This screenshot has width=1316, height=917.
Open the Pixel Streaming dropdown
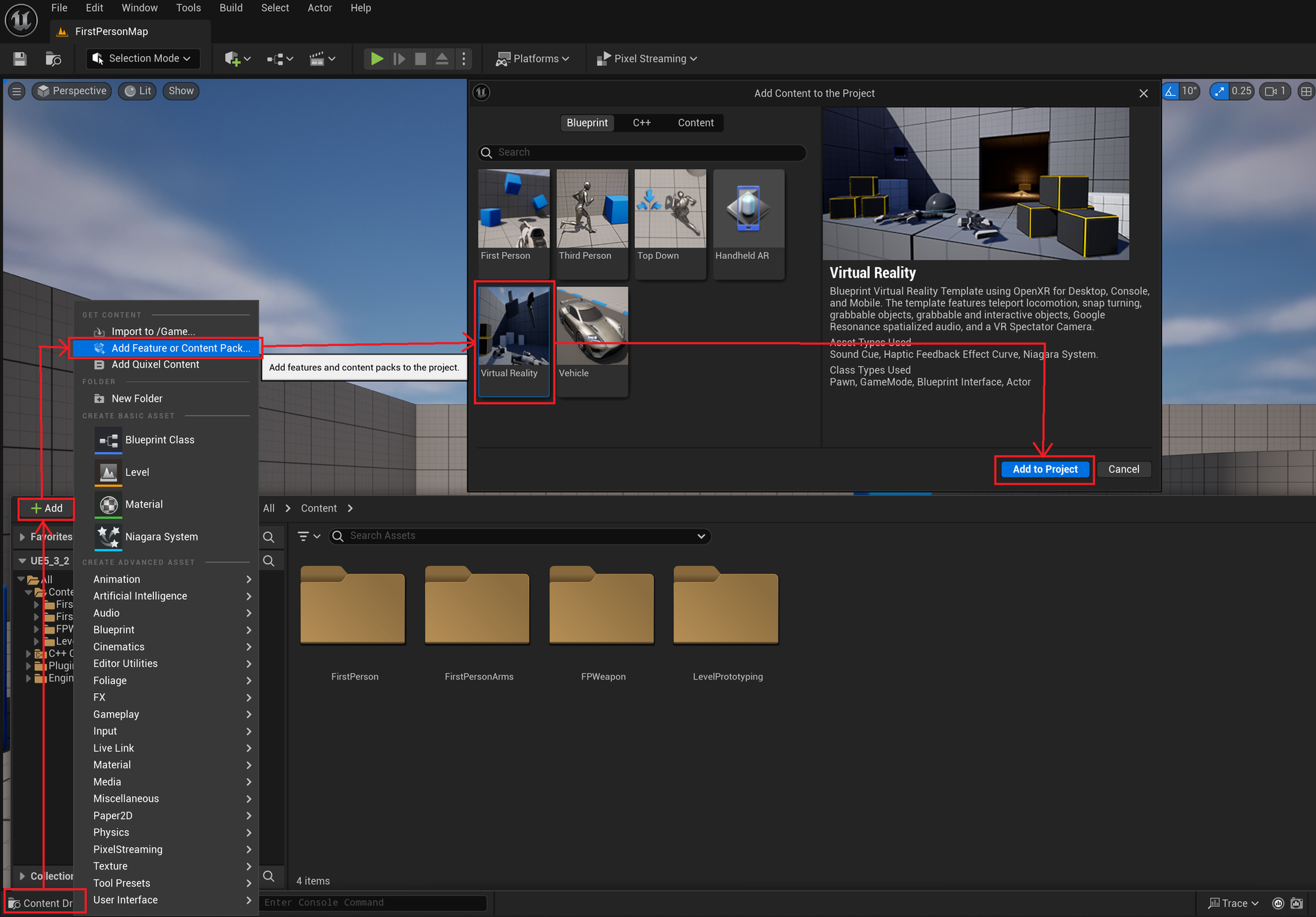pyautogui.click(x=646, y=59)
